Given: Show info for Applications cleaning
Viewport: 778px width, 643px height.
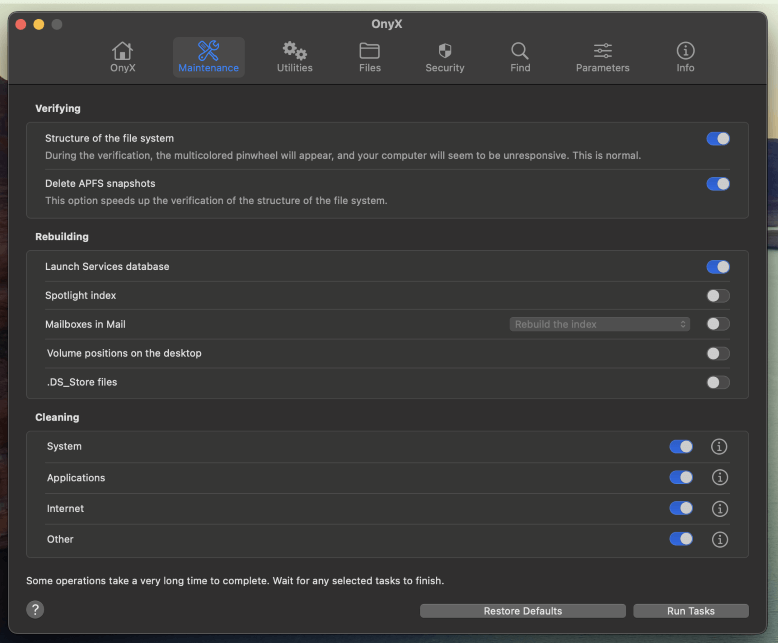Looking at the screenshot, I should pos(719,477).
